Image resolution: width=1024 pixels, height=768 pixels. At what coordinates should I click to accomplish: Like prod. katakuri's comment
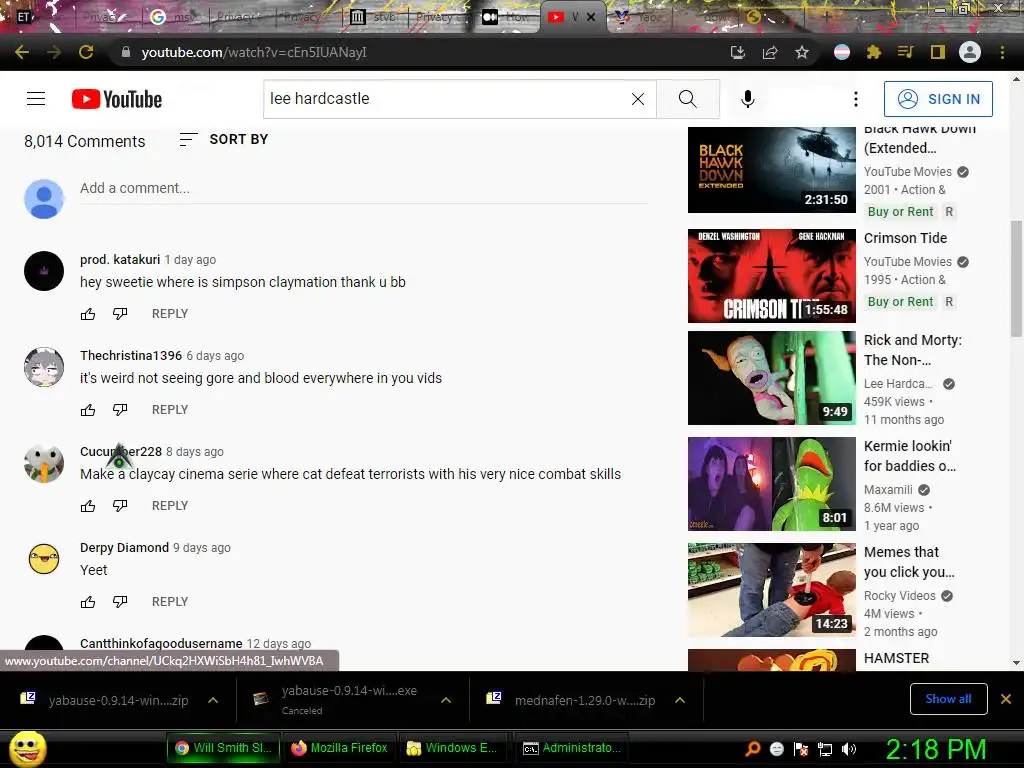coord(88,314)
